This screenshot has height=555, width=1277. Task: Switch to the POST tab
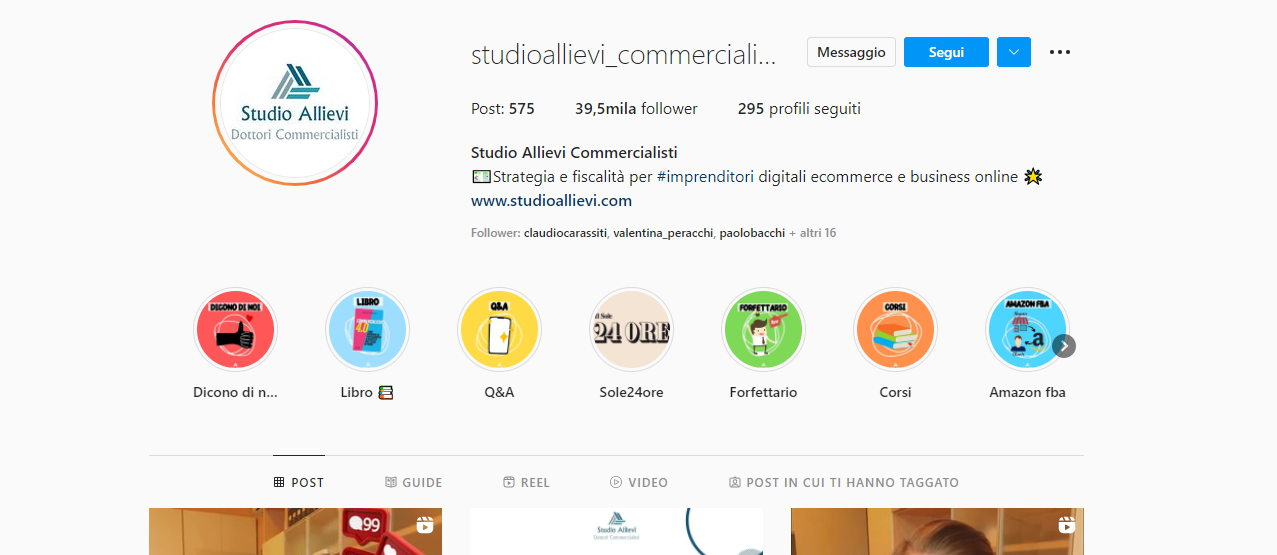299,482
